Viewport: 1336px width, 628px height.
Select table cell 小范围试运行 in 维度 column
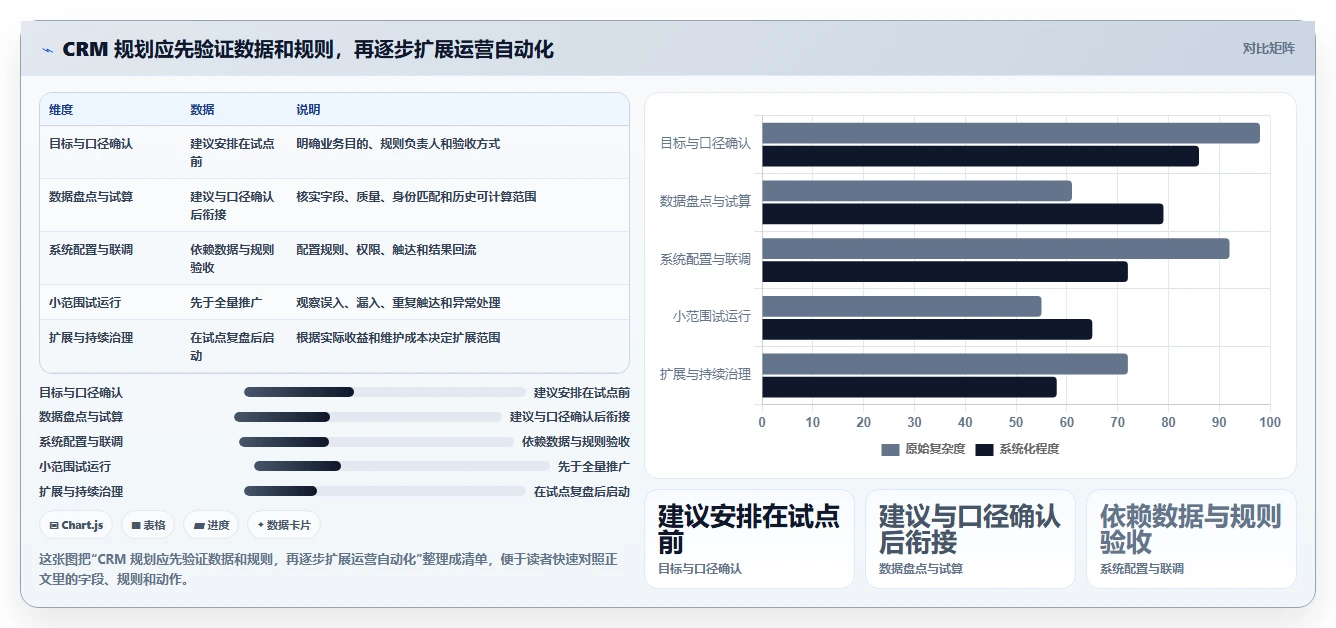(85, 303)
